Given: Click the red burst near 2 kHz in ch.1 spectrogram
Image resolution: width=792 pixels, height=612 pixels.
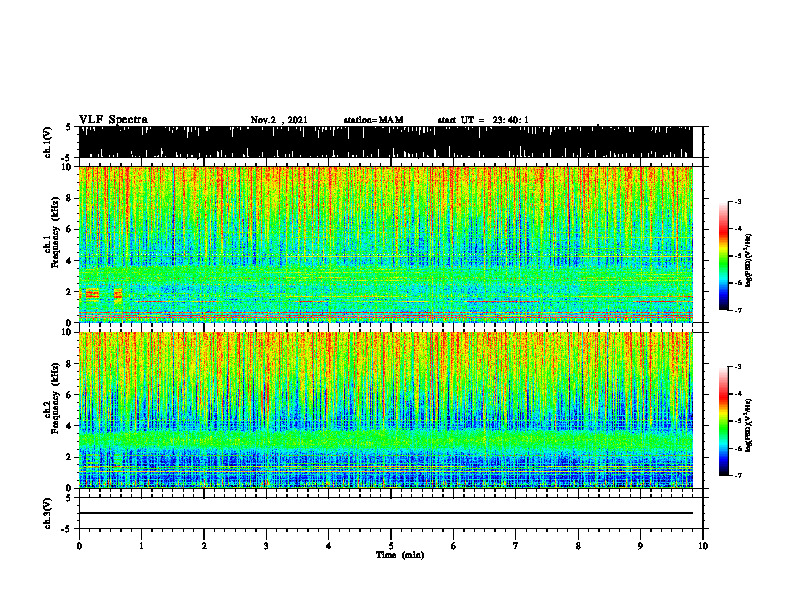Looking at the screenshot, I should tap(92, 294).
